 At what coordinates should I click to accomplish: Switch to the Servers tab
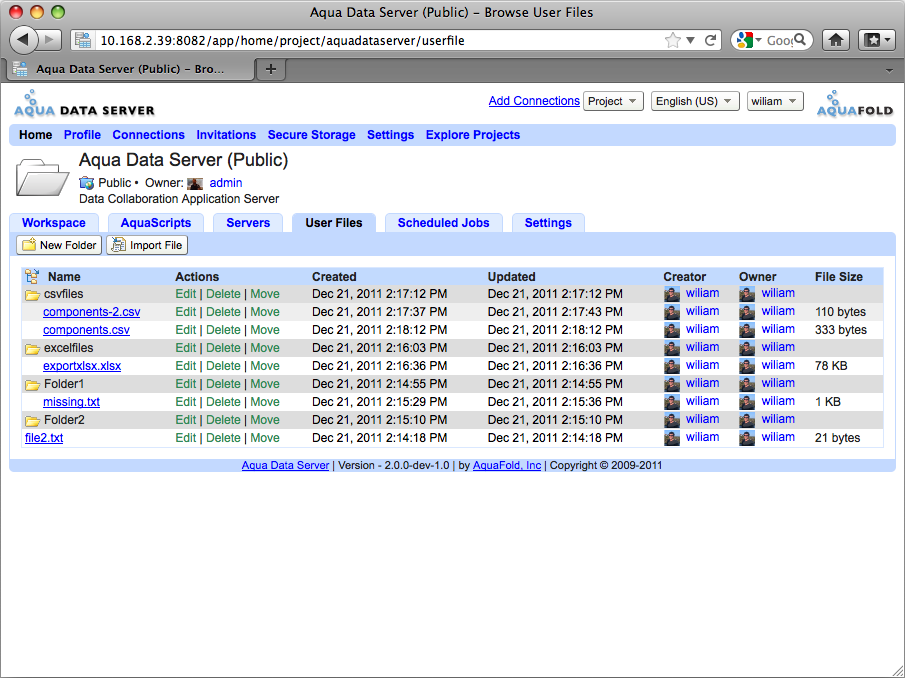tap(248, 223)
